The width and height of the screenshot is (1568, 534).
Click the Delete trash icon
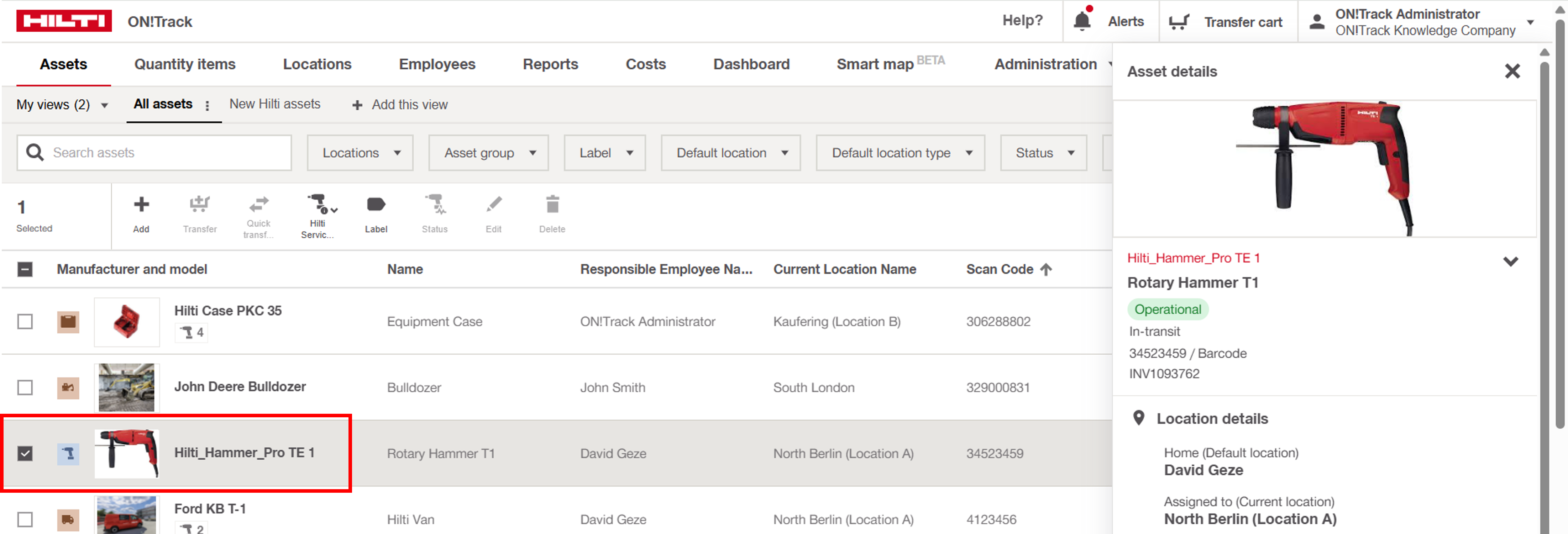click(x=552, y=204)
